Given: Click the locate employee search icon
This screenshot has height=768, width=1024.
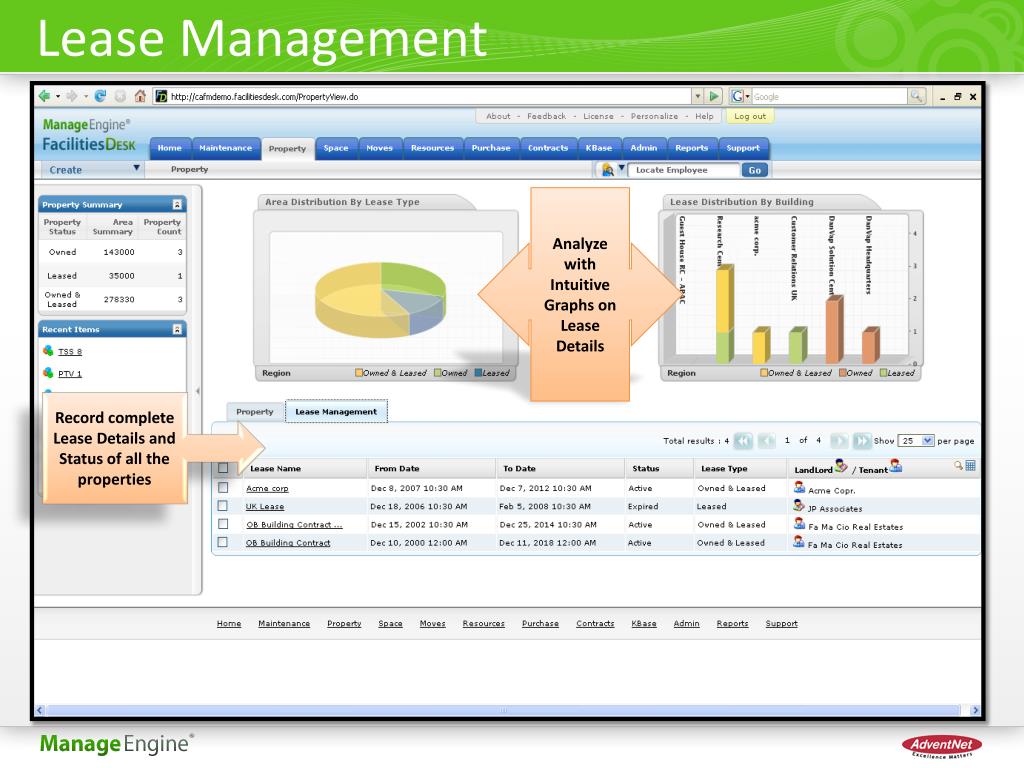Looking at the screenshot, I should tap(607, 170).
